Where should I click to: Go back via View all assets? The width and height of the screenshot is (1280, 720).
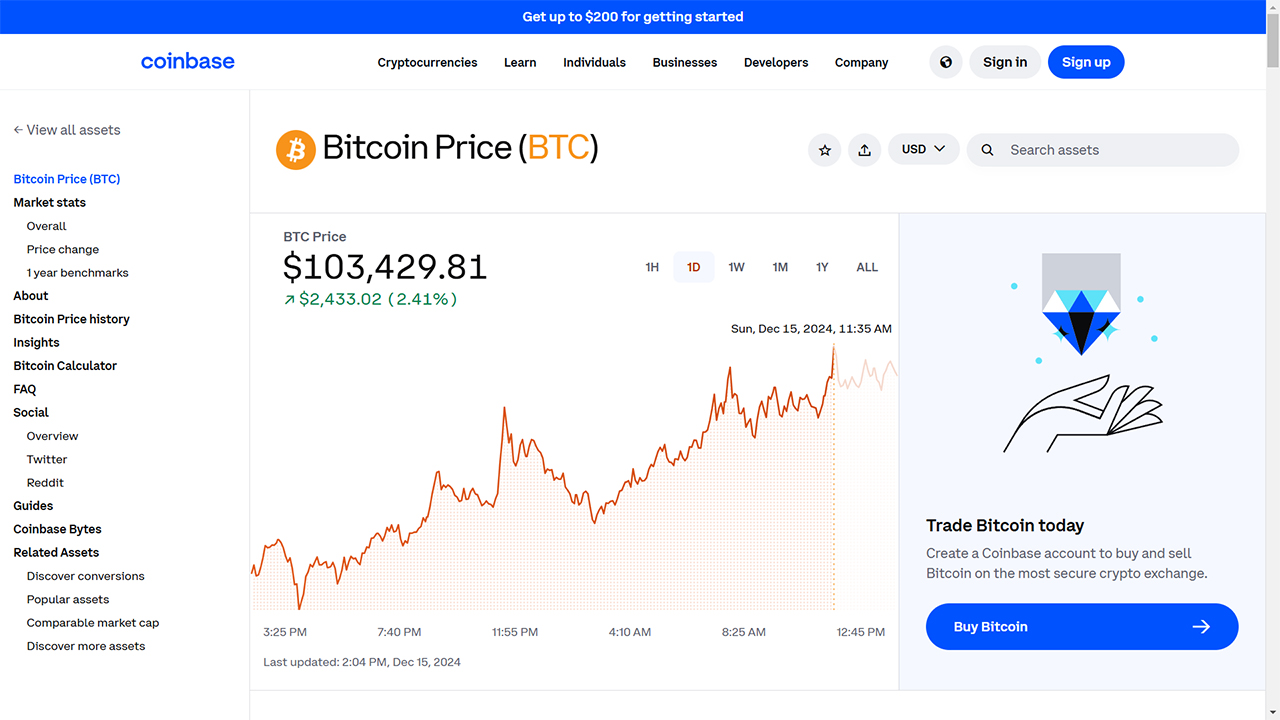click(67, 130)
